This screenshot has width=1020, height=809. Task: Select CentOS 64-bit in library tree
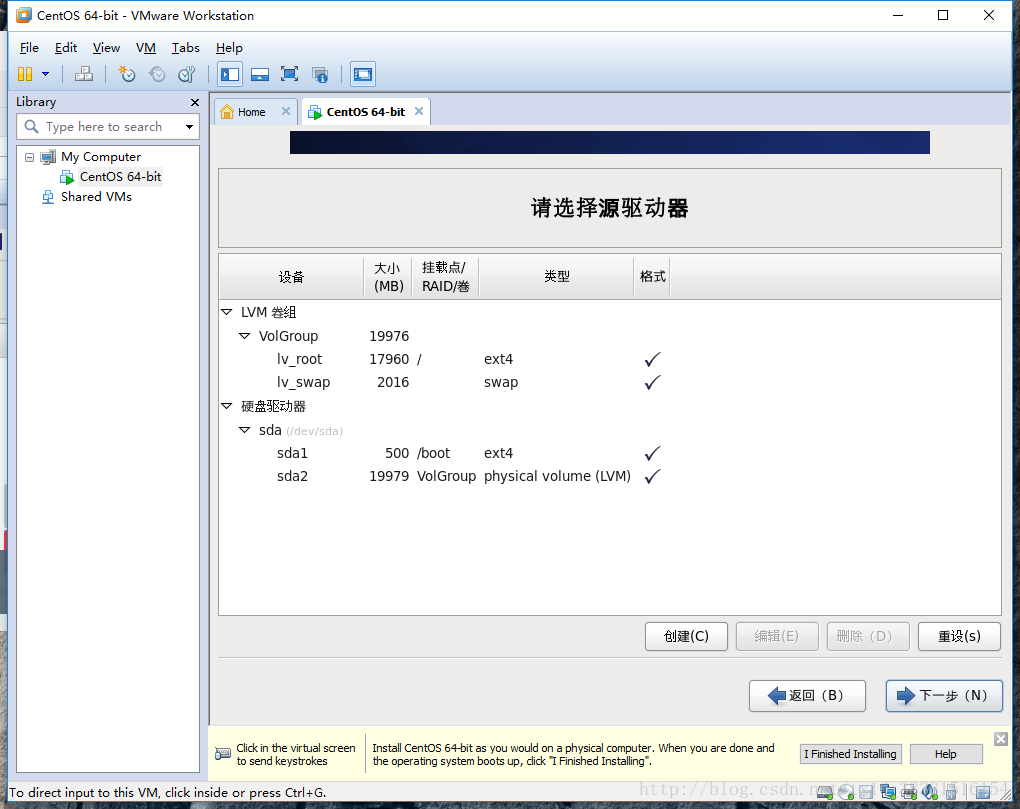click(120, 177)
